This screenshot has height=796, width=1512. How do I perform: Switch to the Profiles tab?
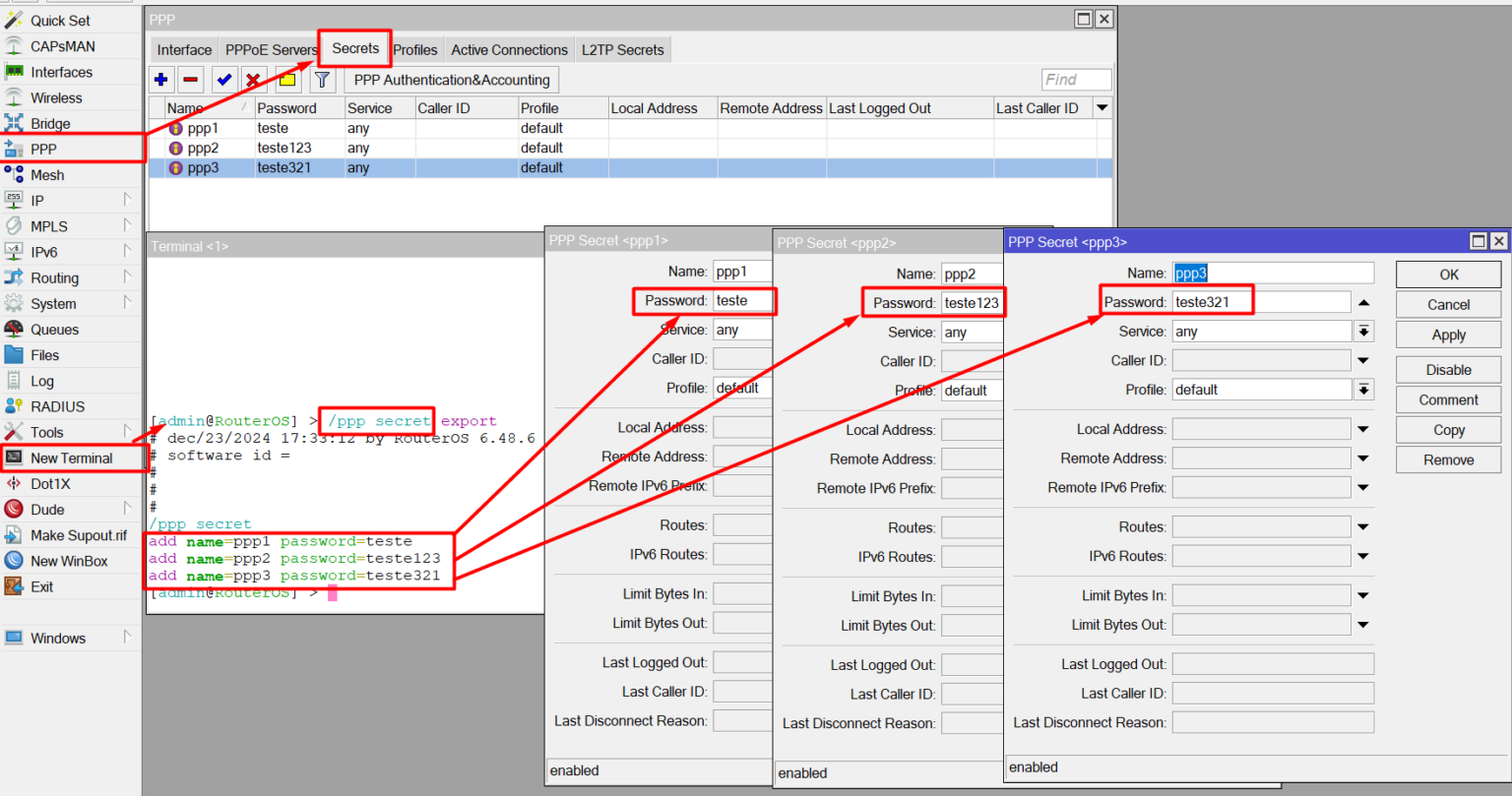coord(414,49)
